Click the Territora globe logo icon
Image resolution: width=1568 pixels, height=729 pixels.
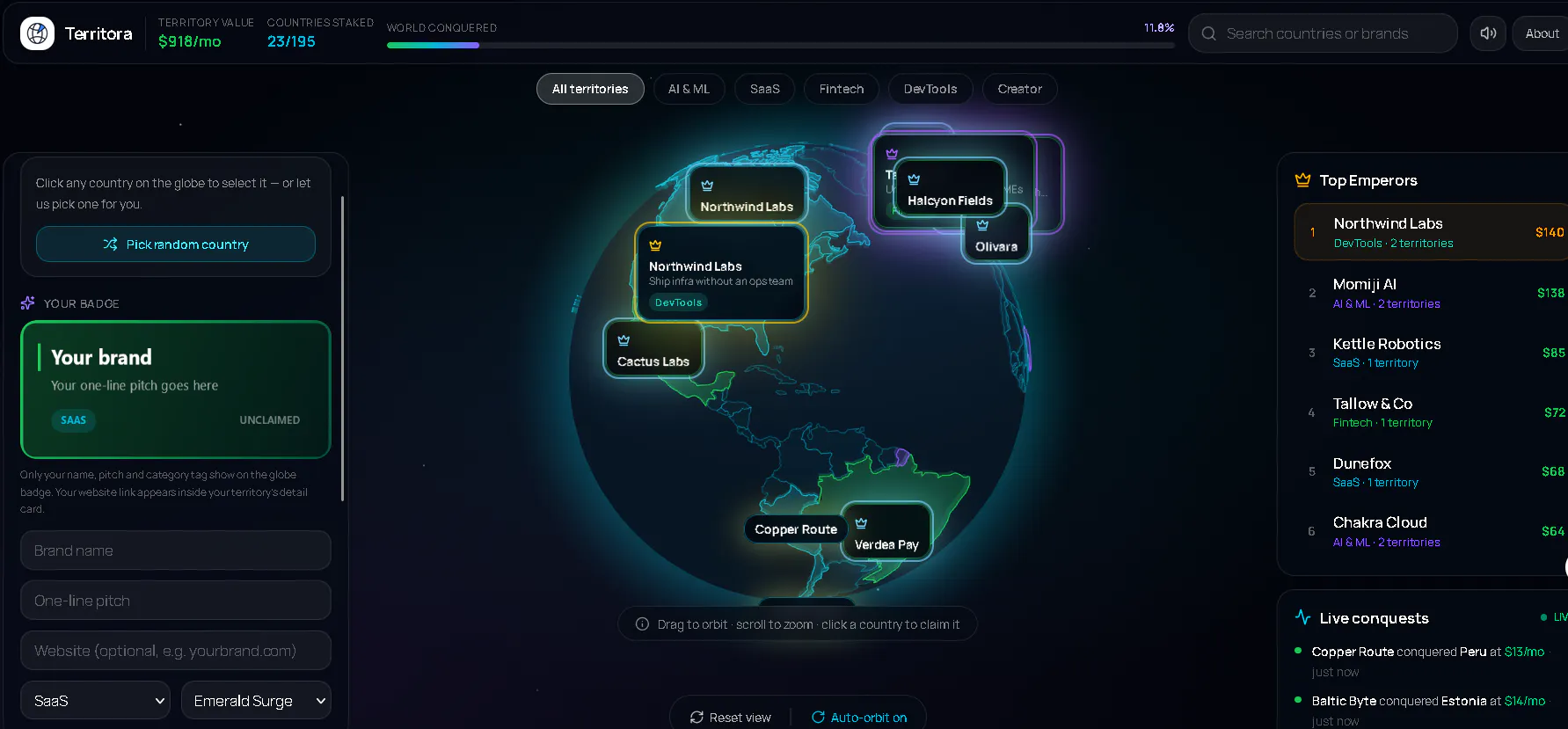pyautogui.click(x=37, y=33)
